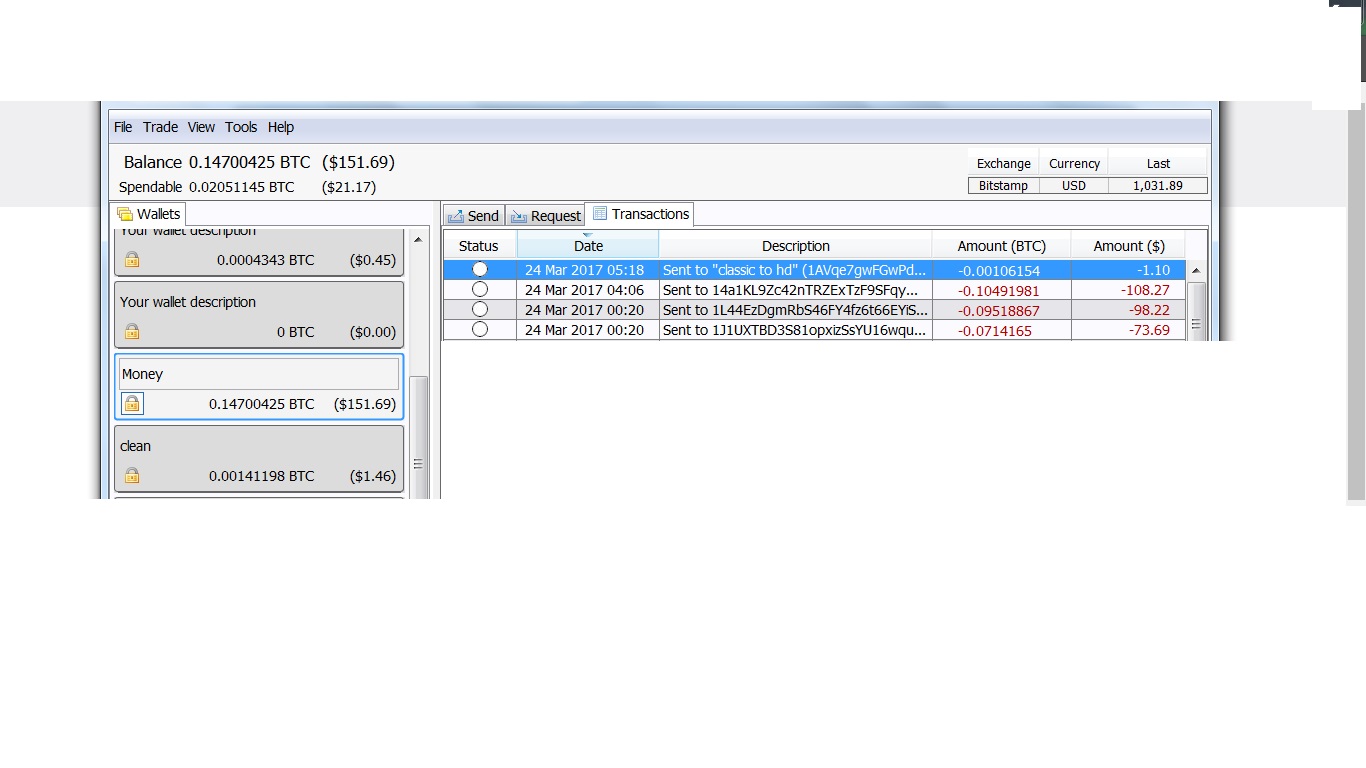Click the lock icon on the clean wallet
This screenshot has width=1366, height=768.
point(132,476)
